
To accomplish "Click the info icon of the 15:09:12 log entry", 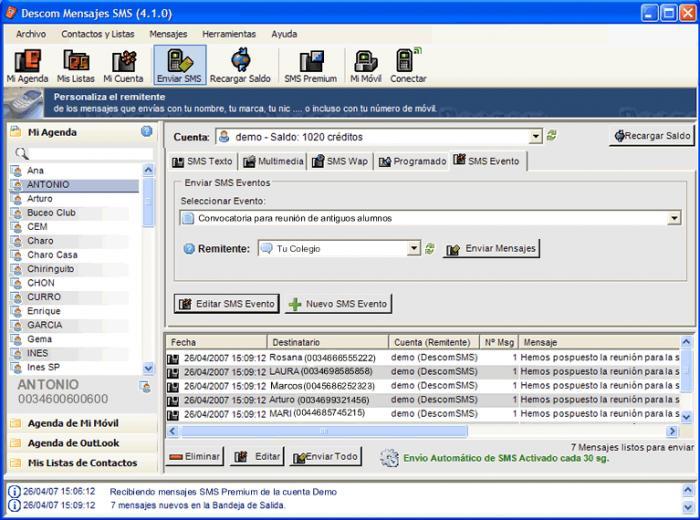I will pos(14,505).
